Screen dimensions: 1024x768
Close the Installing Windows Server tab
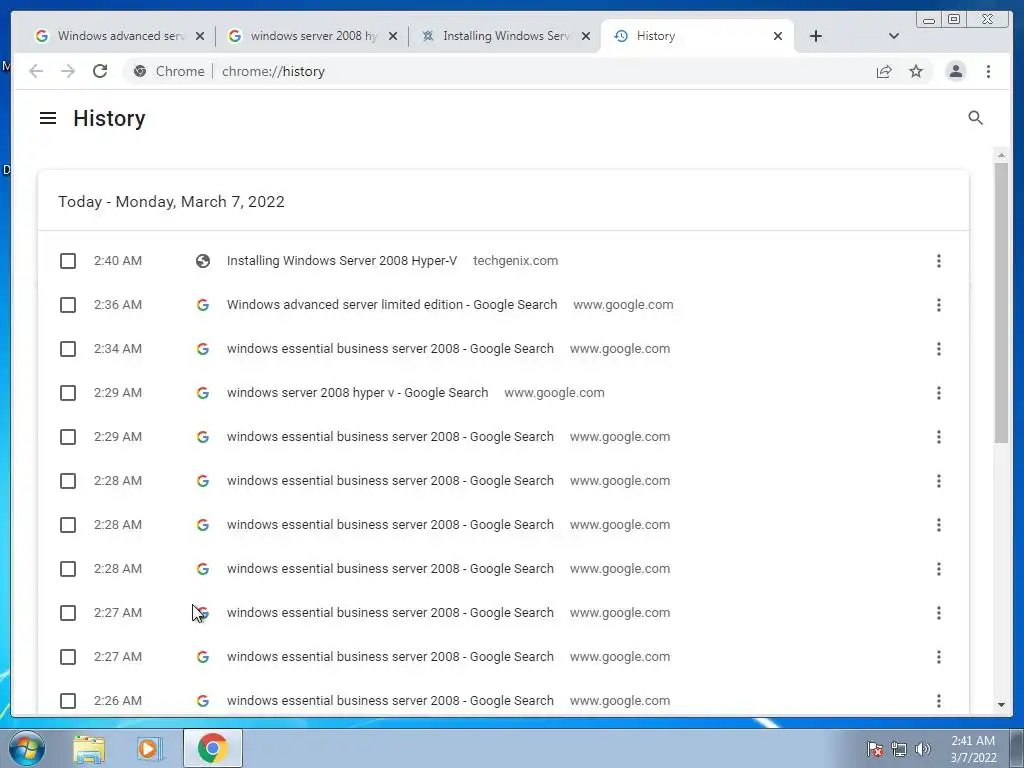pyautogui.click(x=586, y=36)
